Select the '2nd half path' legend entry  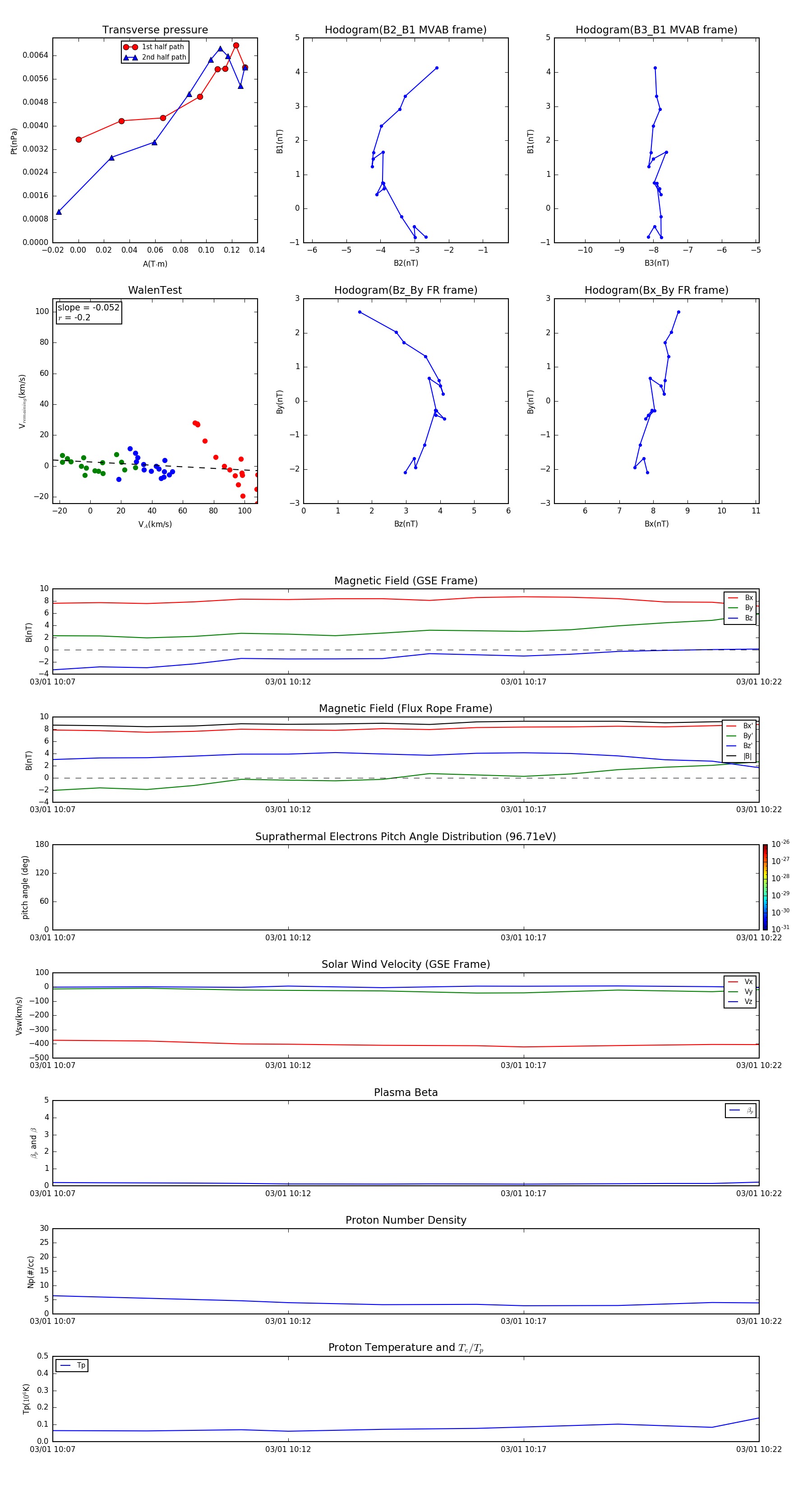click(x=155, y=57)
